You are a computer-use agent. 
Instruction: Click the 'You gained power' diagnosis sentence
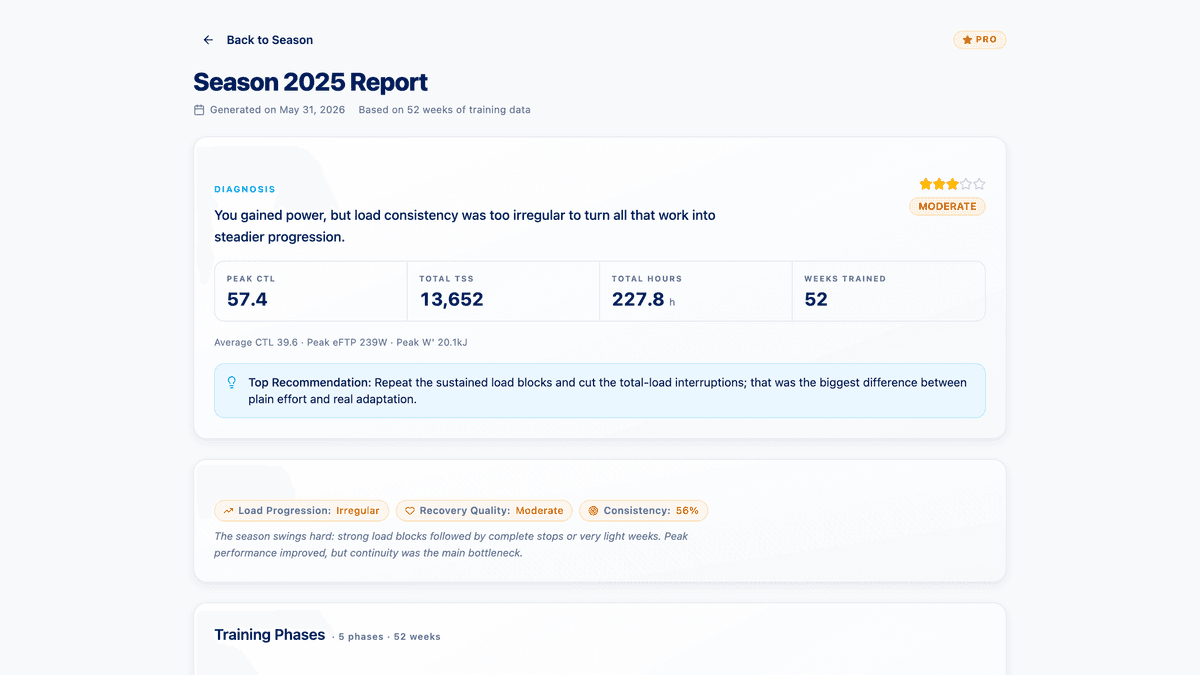coord(465,226)
